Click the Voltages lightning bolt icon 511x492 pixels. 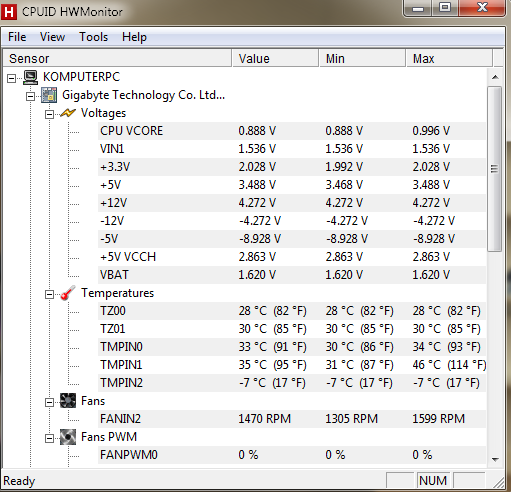tap(68, 113)
